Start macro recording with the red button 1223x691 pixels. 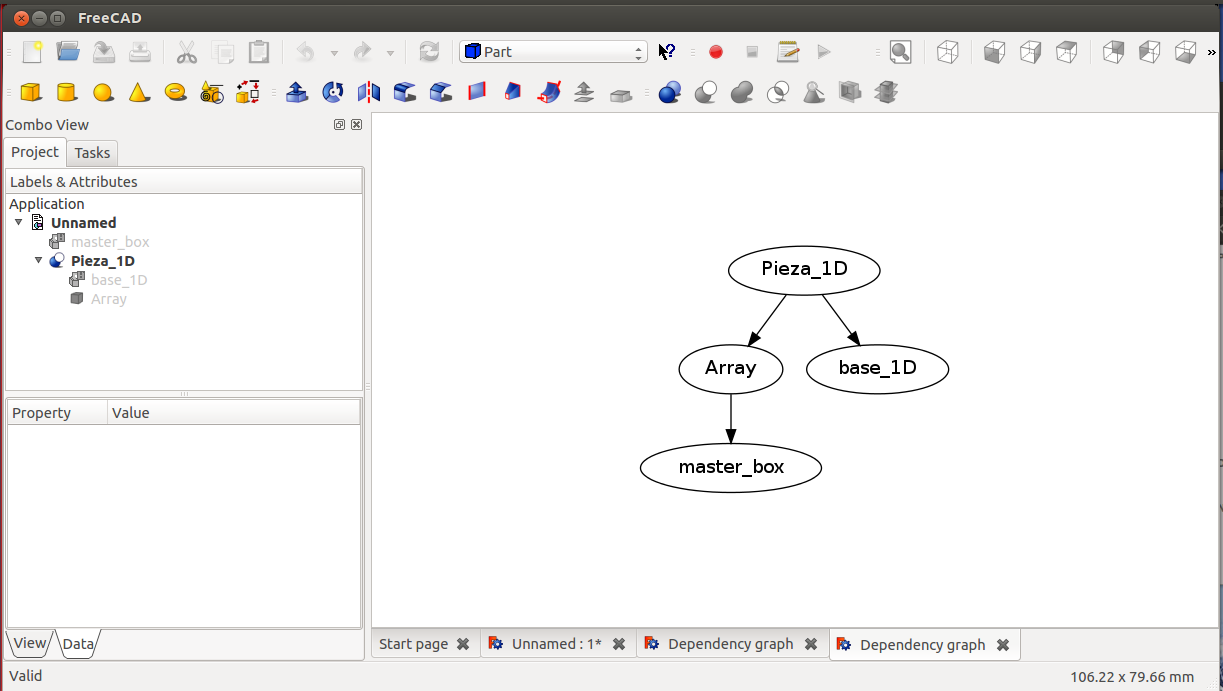click(x=716, y=52)
